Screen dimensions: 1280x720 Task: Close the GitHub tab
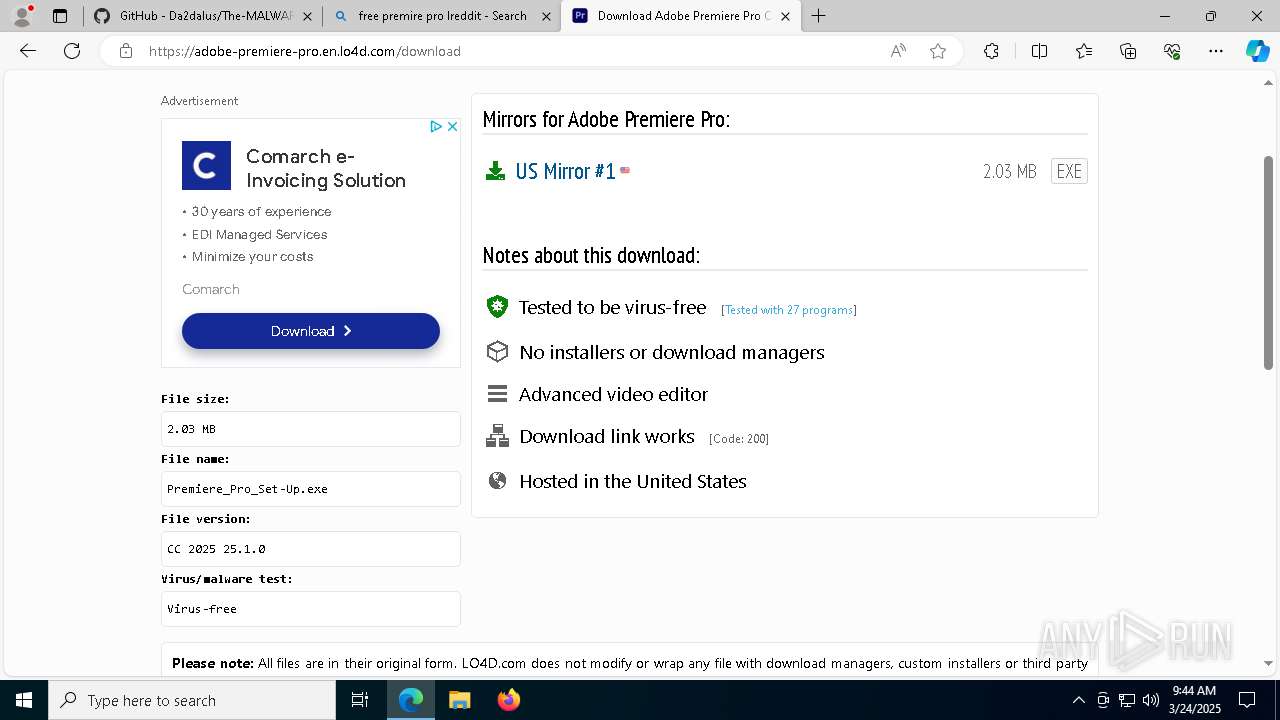pos(307,16)
